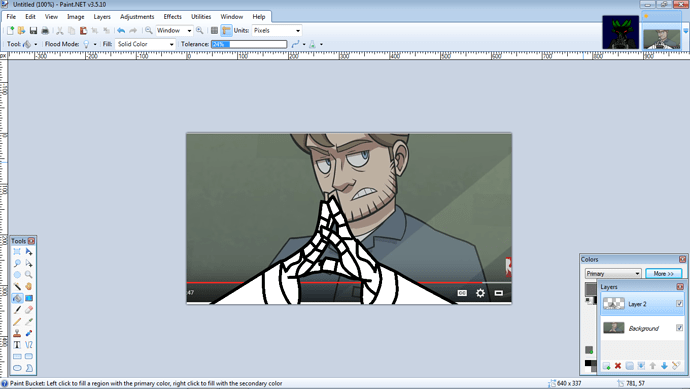
Task: Select the Eraser tool
Action: coord(29,310)
